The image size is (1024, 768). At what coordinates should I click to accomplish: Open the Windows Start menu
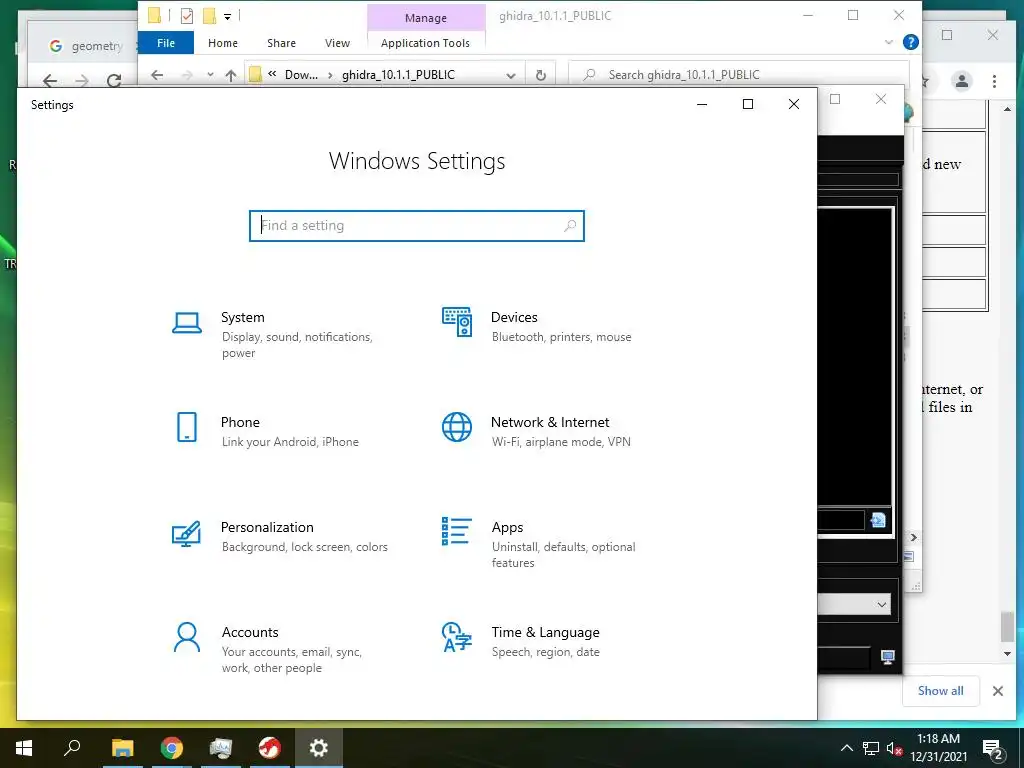(24, 748)
